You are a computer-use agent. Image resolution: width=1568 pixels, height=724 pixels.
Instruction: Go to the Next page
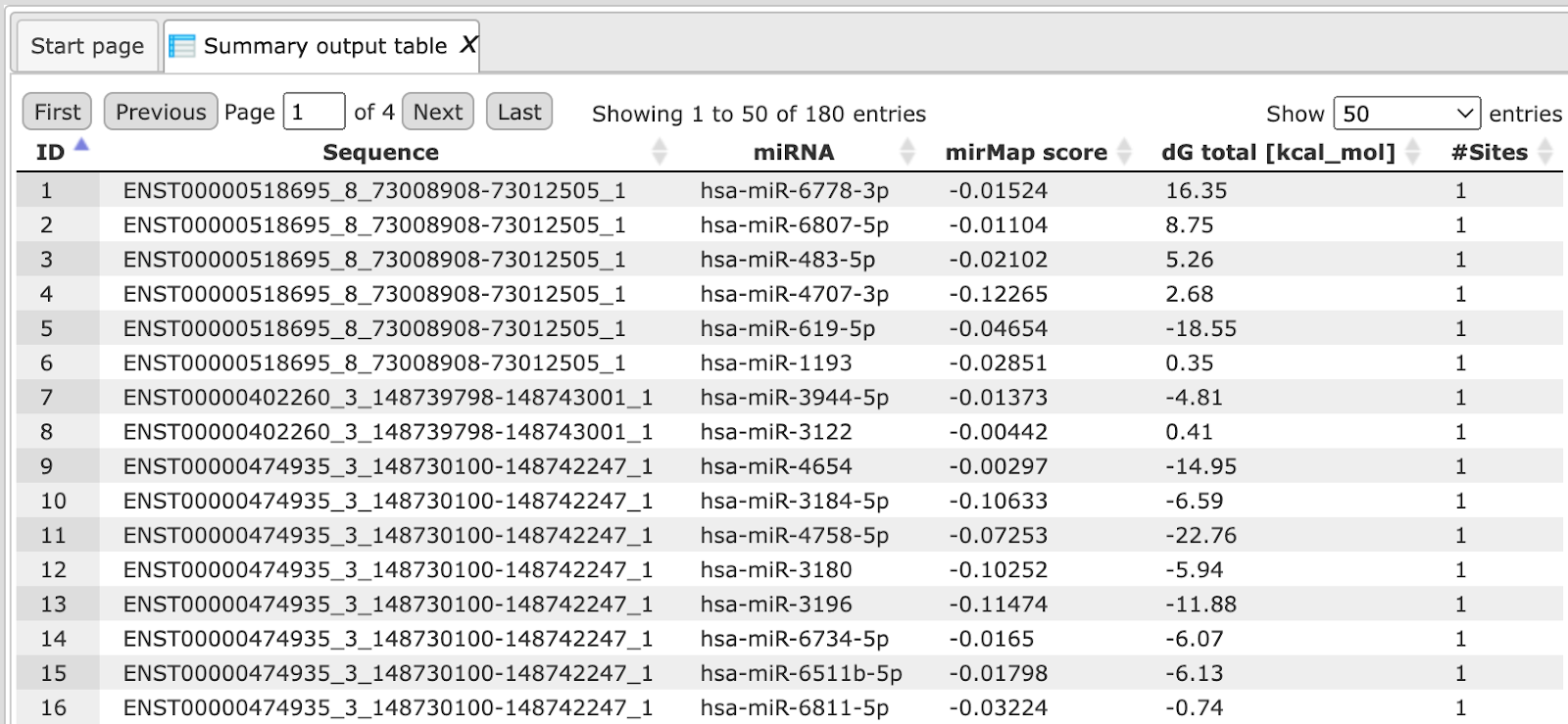click(438, 112)
